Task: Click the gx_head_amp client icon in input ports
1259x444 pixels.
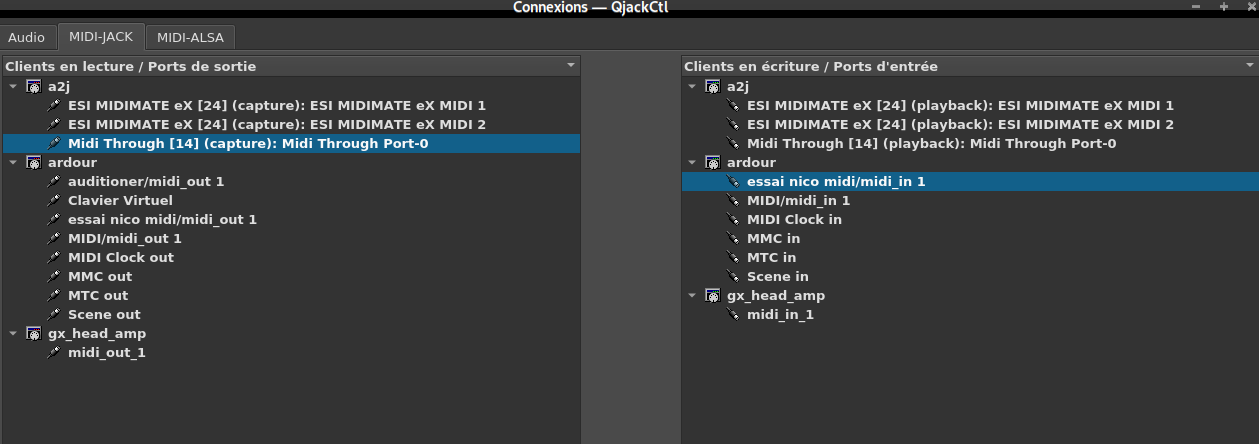Action: pos(713,296)
